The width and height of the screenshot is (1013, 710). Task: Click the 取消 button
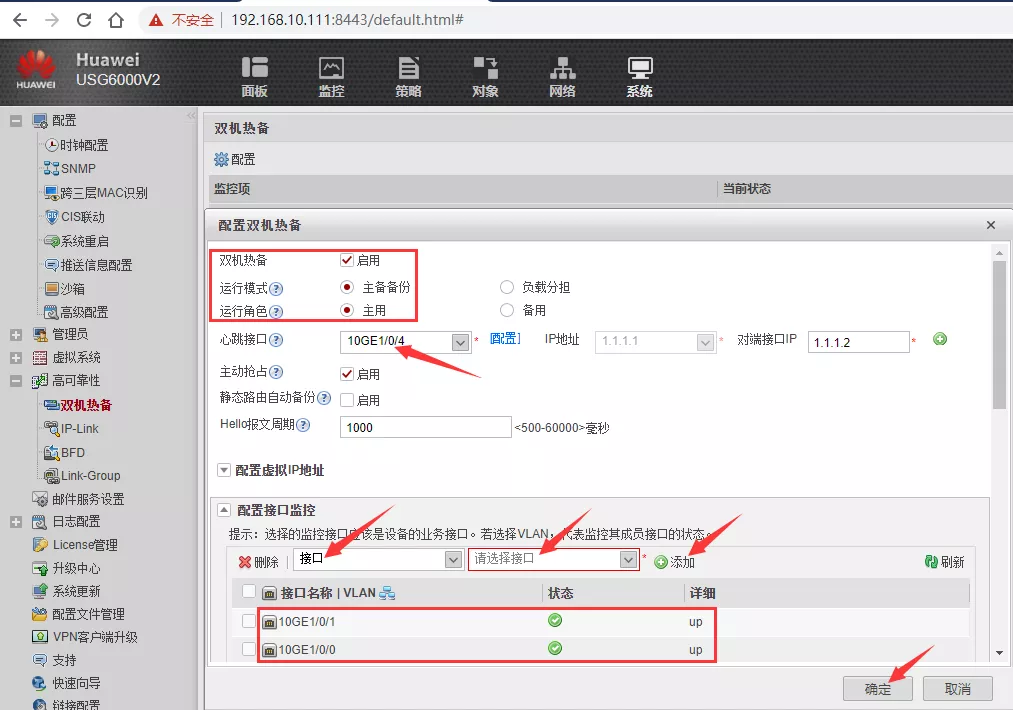point(957,688)
